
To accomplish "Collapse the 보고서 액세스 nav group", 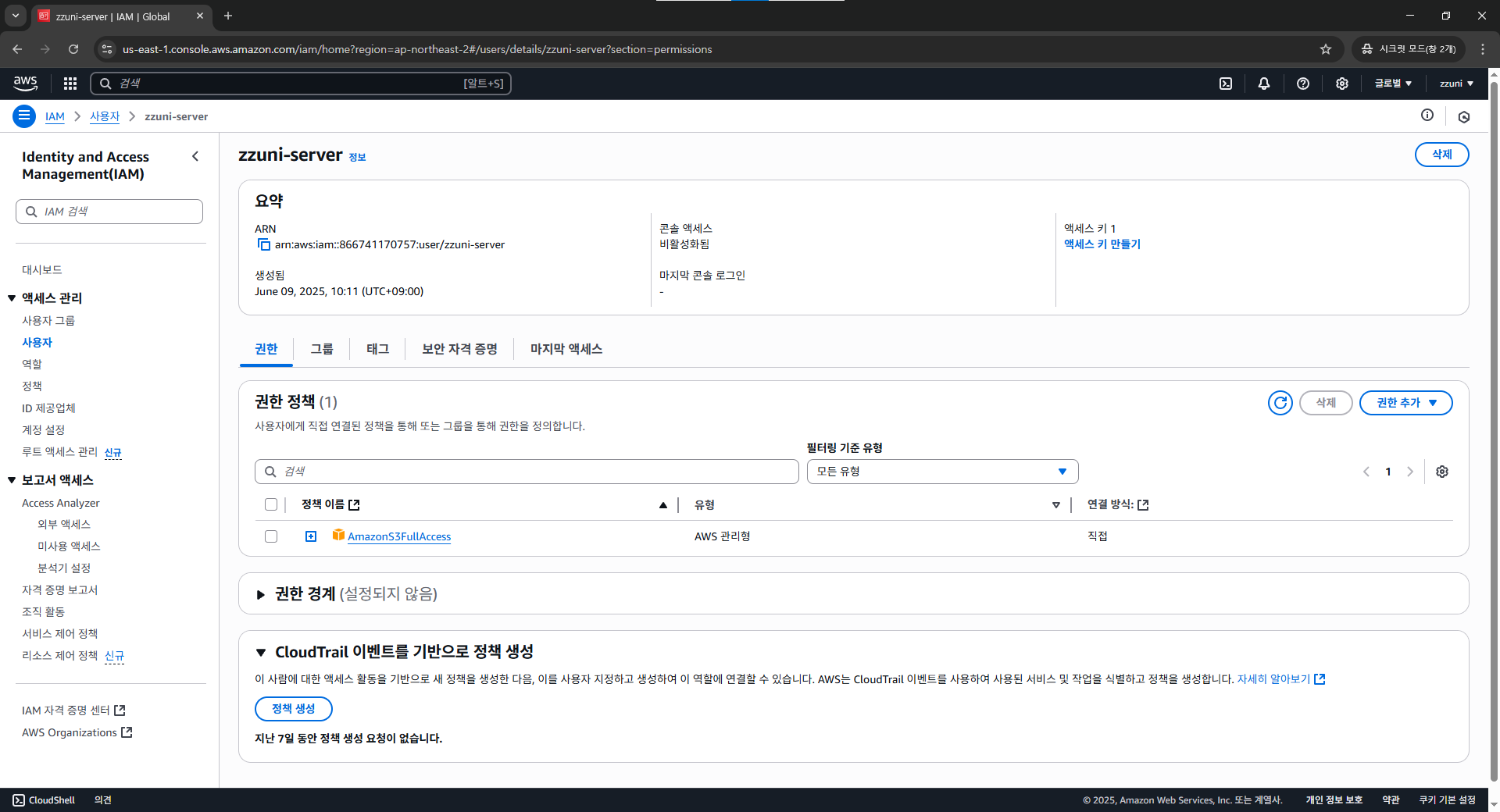I will [x=12, y=480].
